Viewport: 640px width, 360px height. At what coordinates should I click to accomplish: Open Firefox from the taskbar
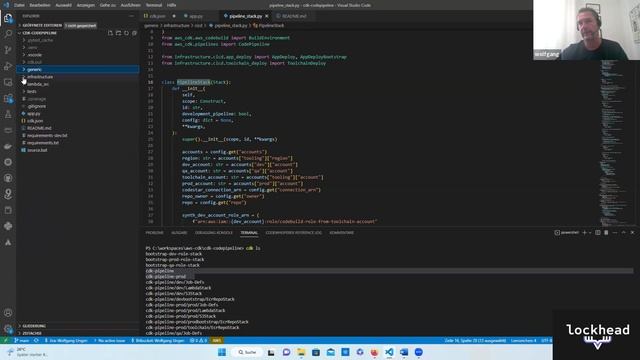click(x=374, y=352)
